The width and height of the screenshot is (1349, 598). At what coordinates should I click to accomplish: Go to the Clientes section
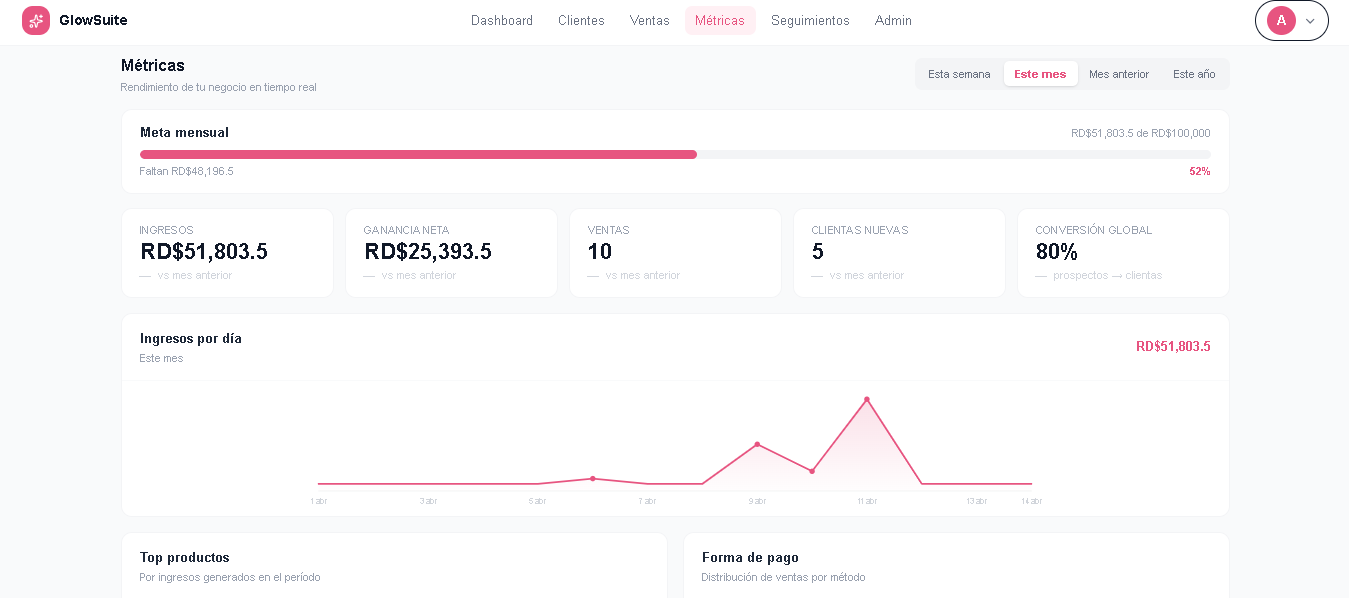coord(581,21)
